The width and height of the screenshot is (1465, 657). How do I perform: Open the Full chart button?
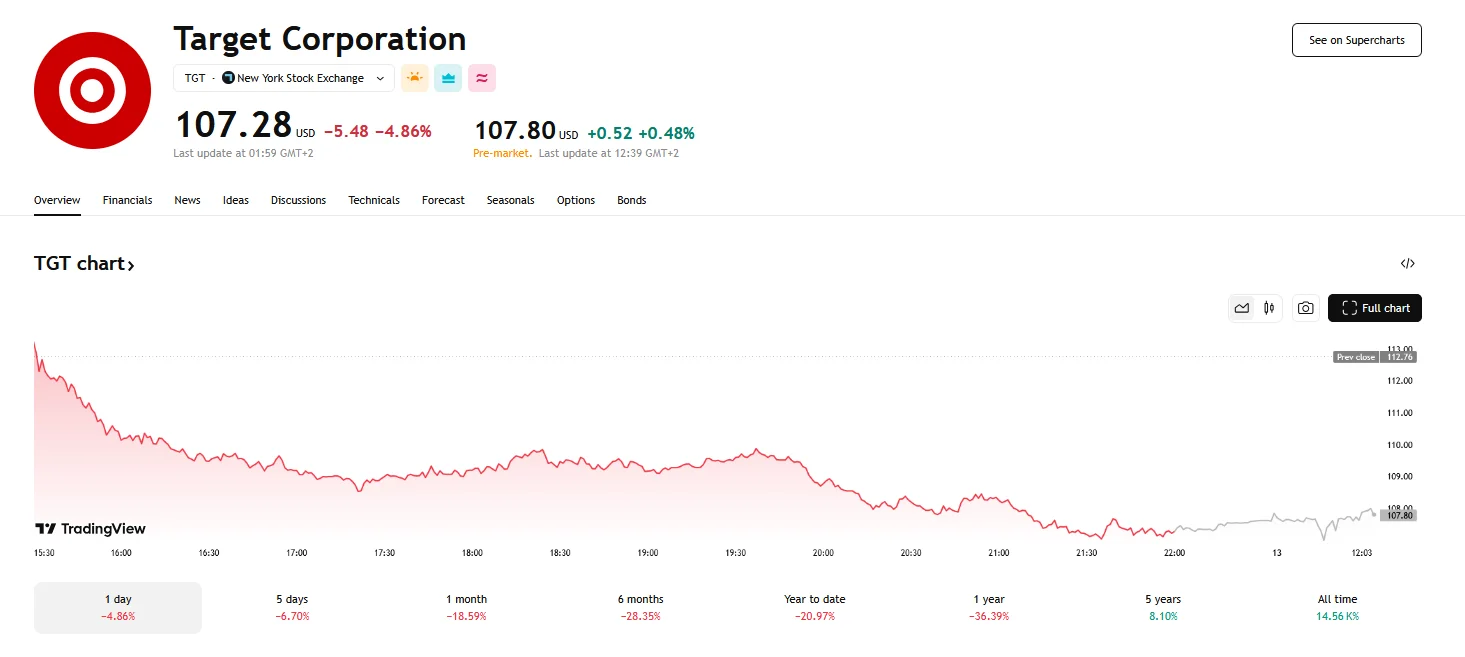click(x=1374, y=308)
